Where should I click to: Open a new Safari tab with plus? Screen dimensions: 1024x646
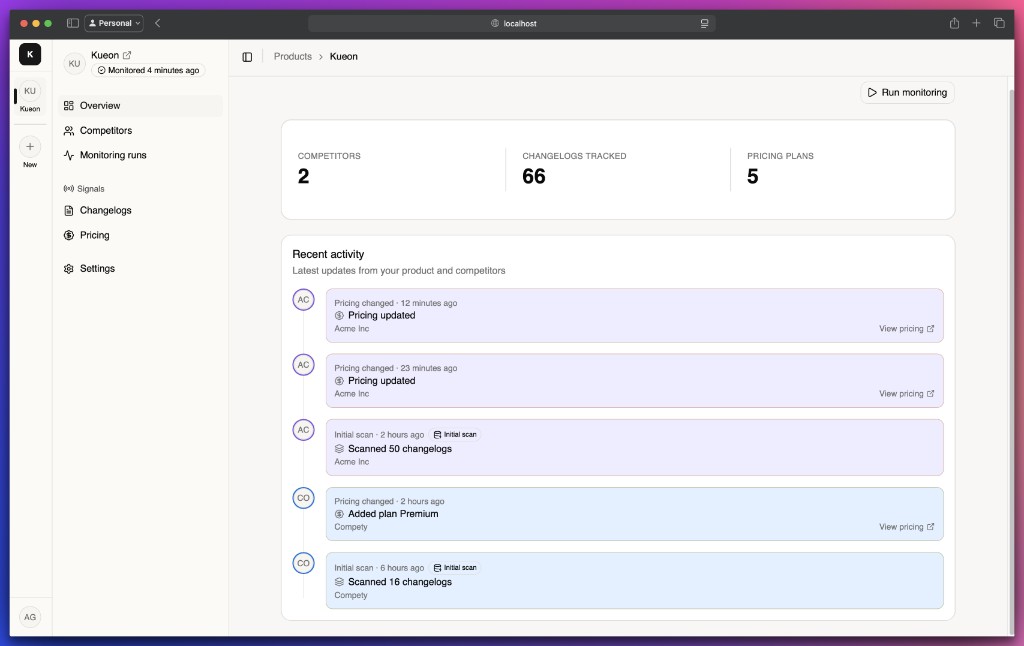pos(976,23)
